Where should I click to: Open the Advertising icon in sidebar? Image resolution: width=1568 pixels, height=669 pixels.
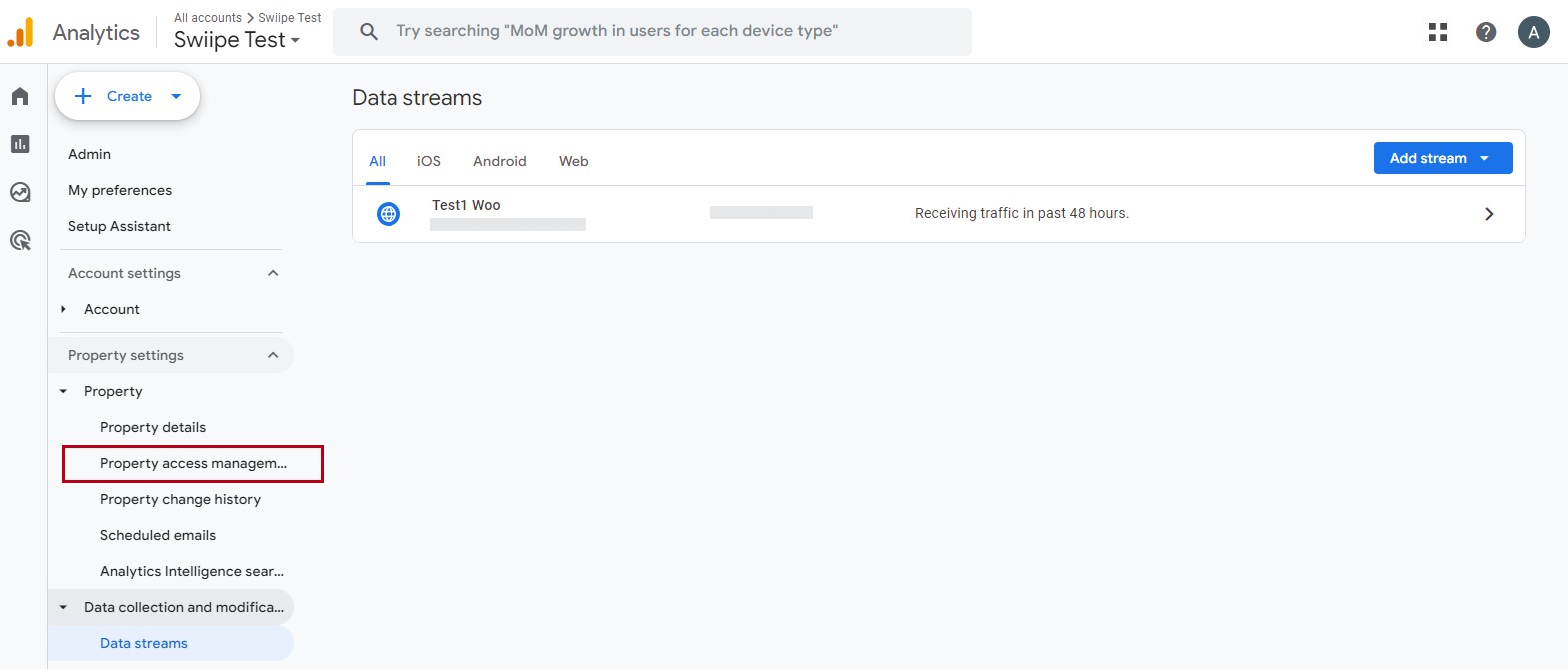tap(20, 240)
